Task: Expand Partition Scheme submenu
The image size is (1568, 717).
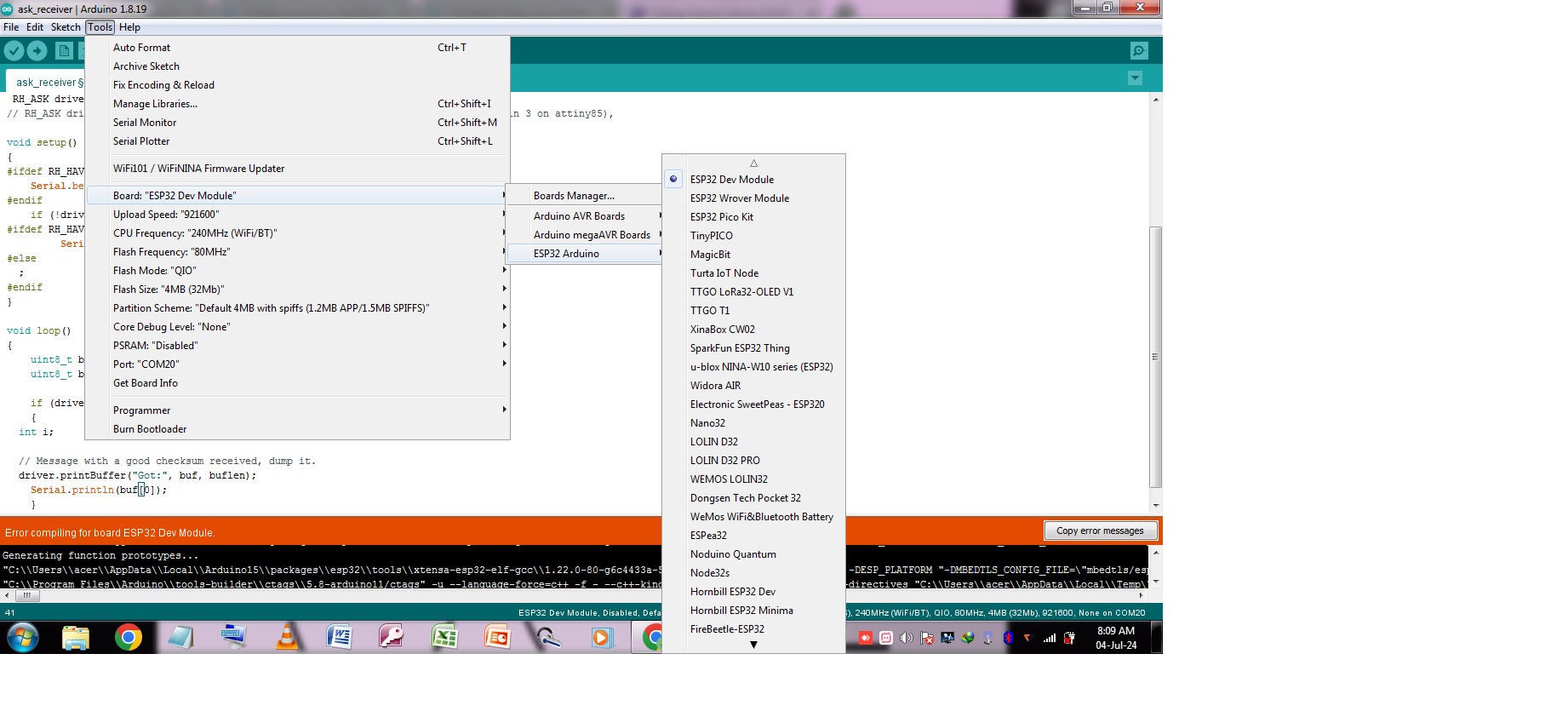Action: [x=297, y=308]
